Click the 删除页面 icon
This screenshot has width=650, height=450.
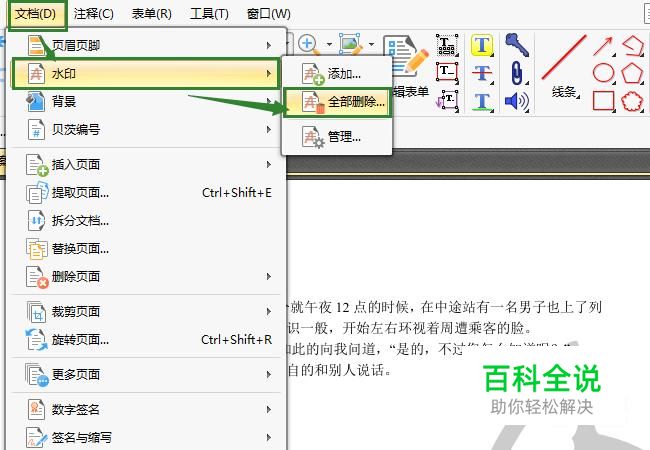coord(36,277)
